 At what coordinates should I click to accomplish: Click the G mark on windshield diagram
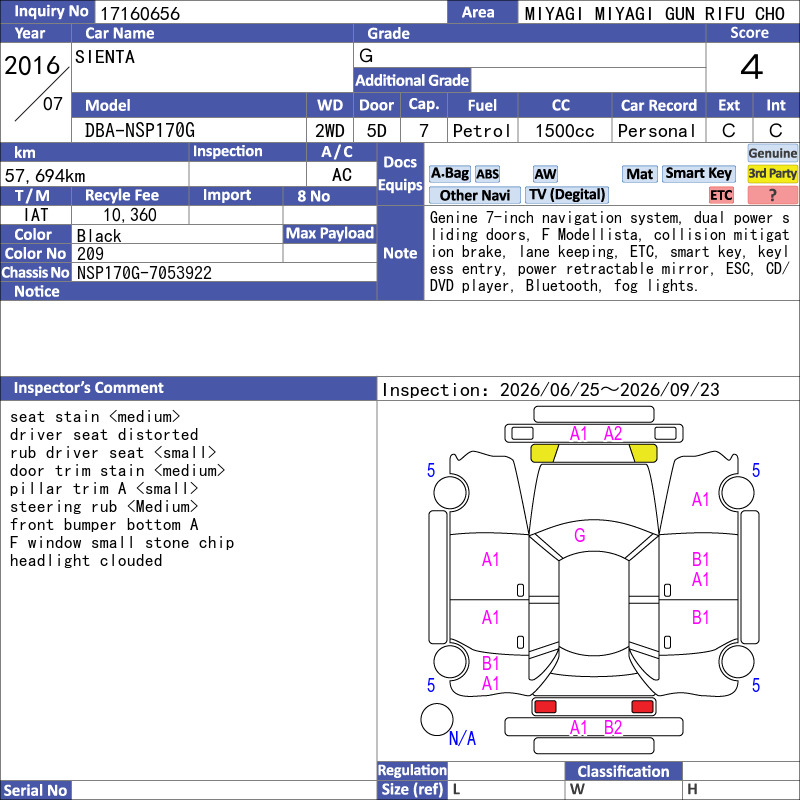coord(580,535)
